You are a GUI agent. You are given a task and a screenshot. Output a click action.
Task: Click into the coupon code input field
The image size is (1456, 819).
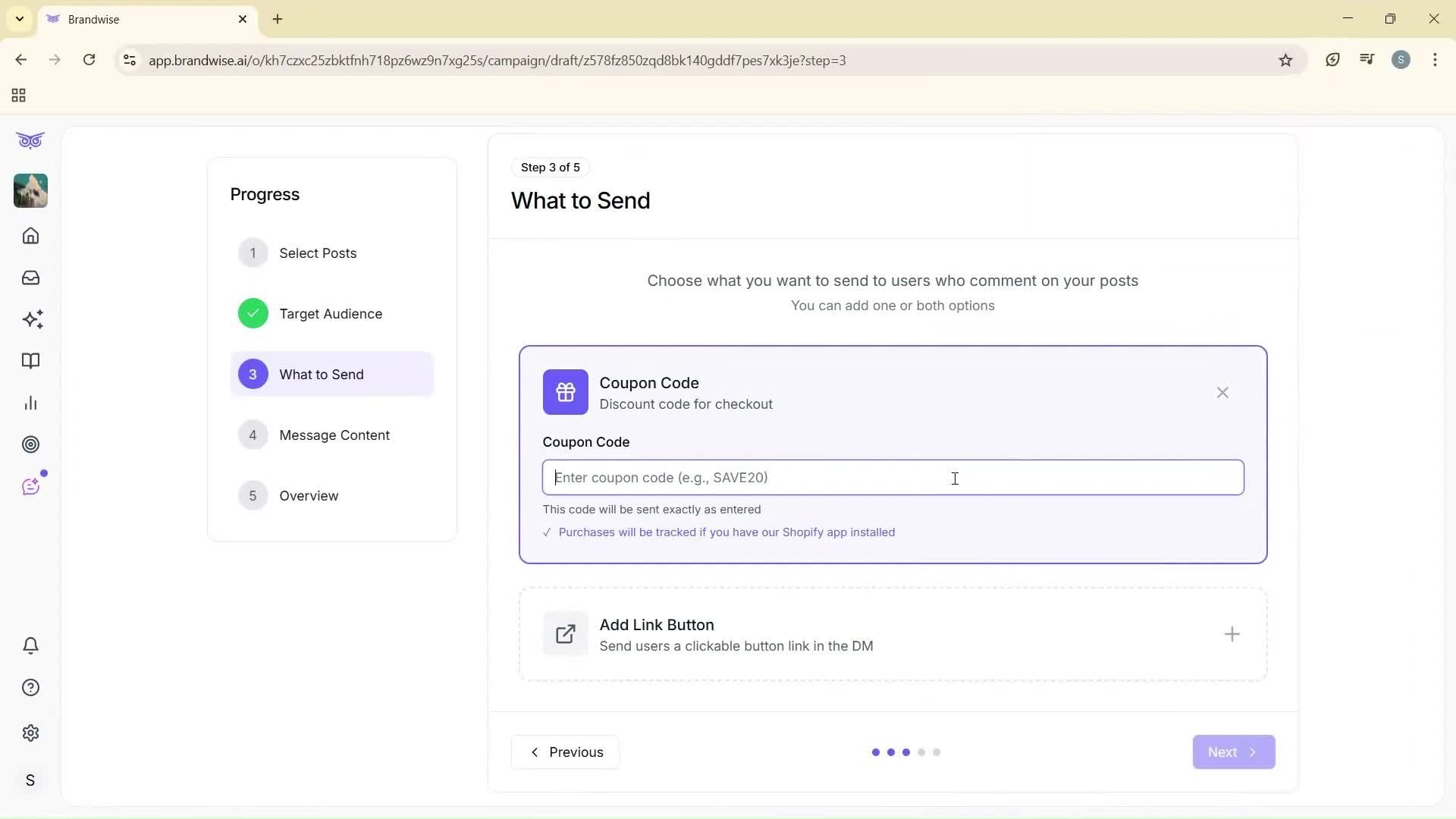click(x=893, y=478)
